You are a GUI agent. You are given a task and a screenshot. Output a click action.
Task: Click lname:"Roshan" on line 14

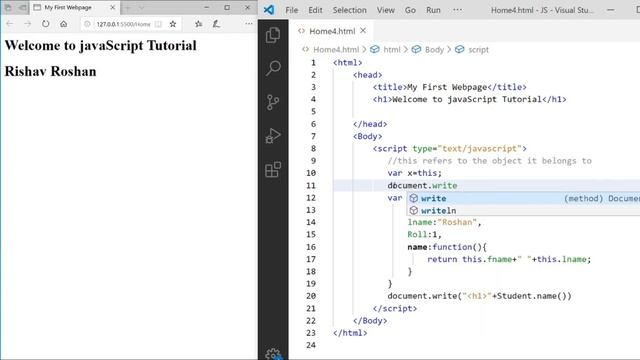(x=444, y=222)
